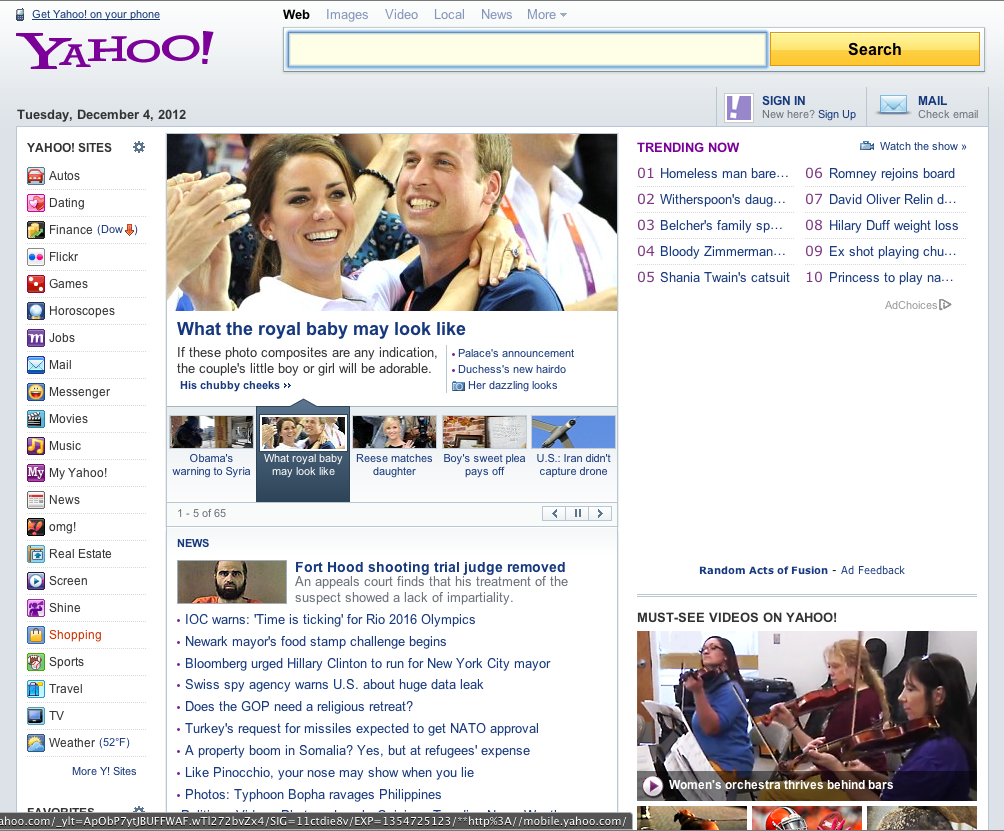Click the Mail envelope to check email

point(893,105)
